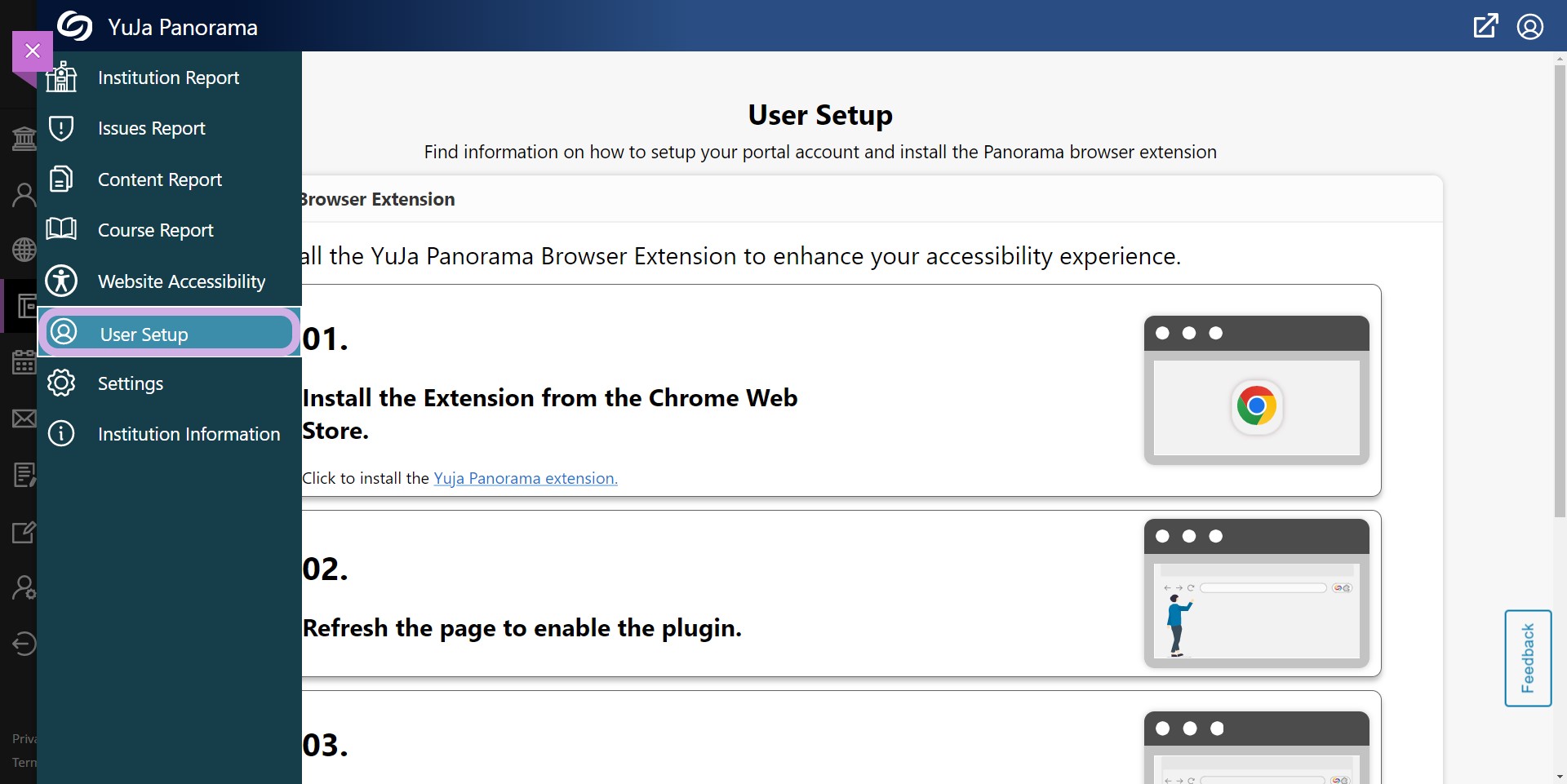Screen dimensions: 1567x784
Task: Open the external link icon in header
Action: [1485, 26]
